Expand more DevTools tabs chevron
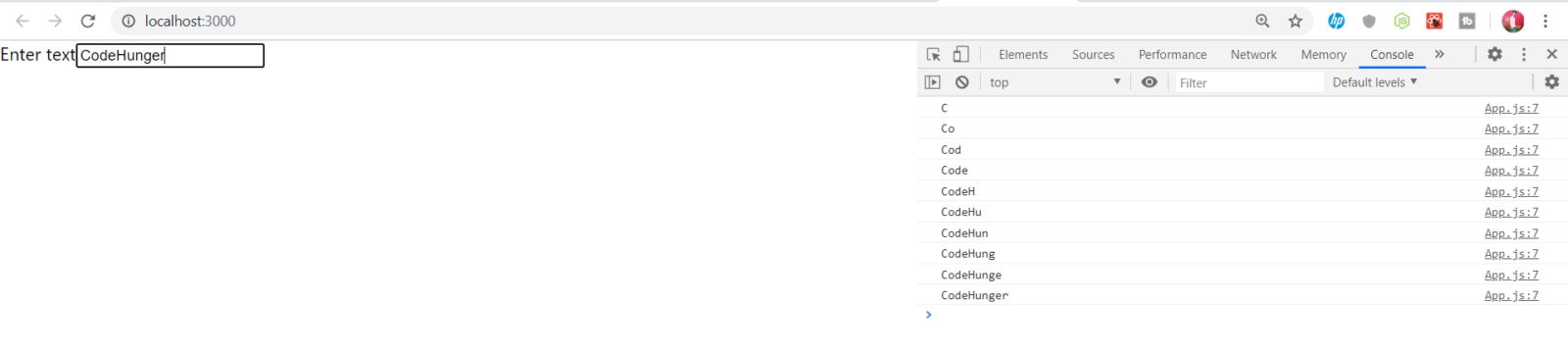Image resolution: width=1568 pixels, height=354 pixels. click(1440, 54)
